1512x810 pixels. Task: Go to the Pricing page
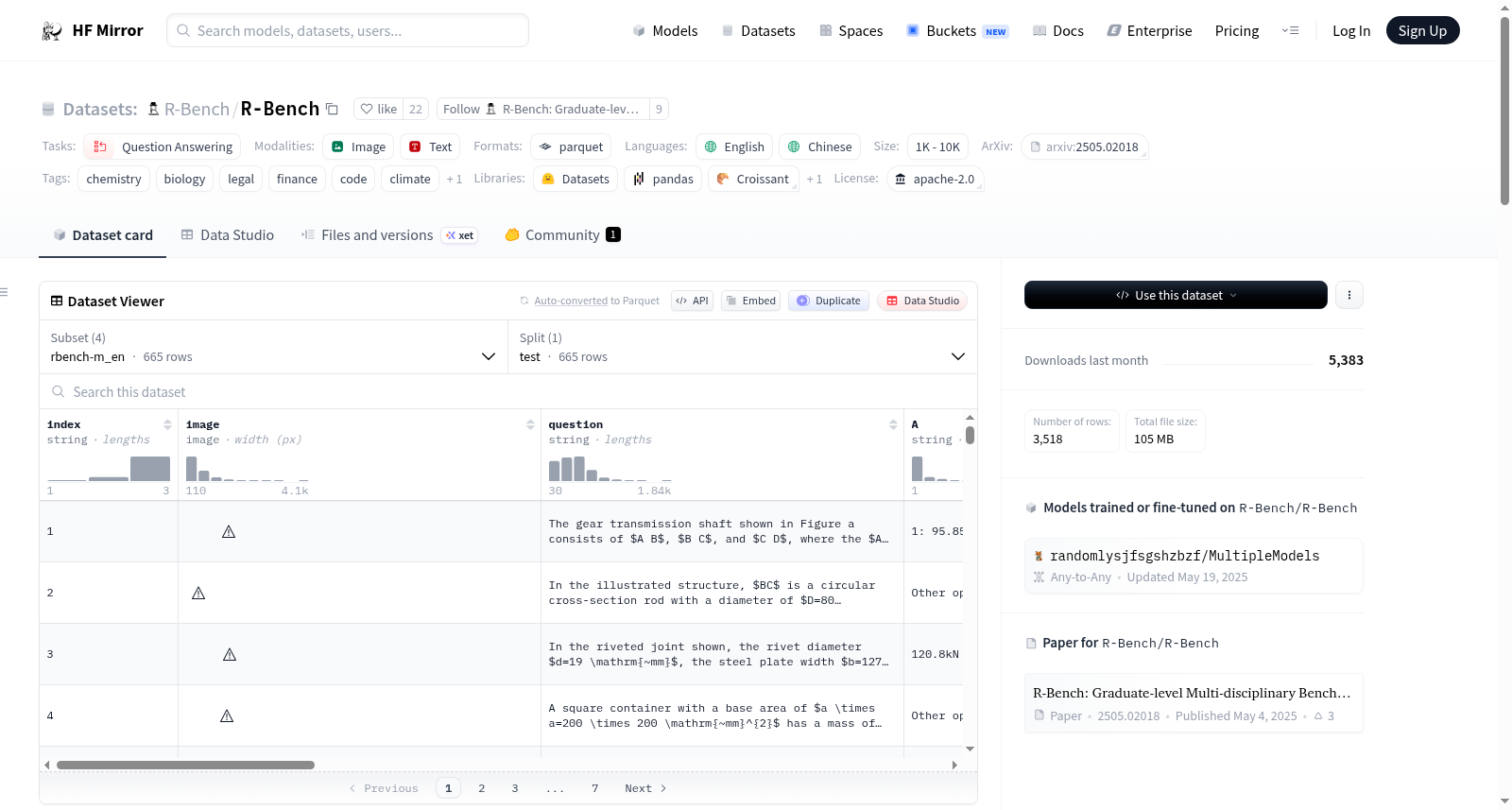(x=1237, y=31)
